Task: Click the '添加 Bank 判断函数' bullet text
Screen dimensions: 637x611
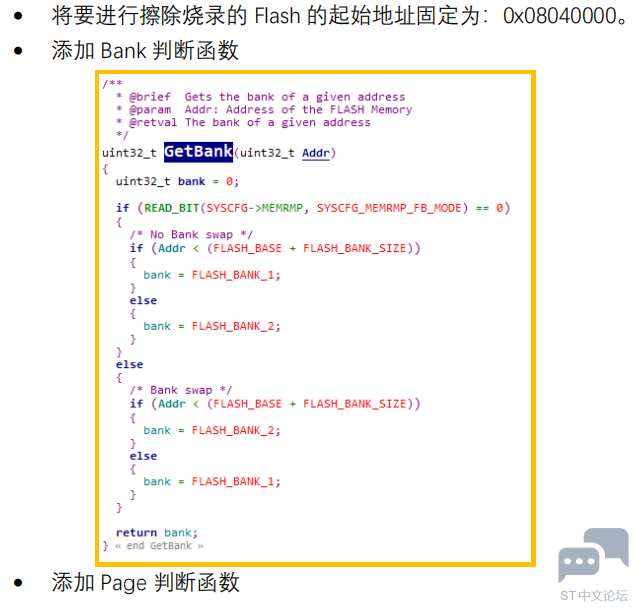Action: coord(145,51)
